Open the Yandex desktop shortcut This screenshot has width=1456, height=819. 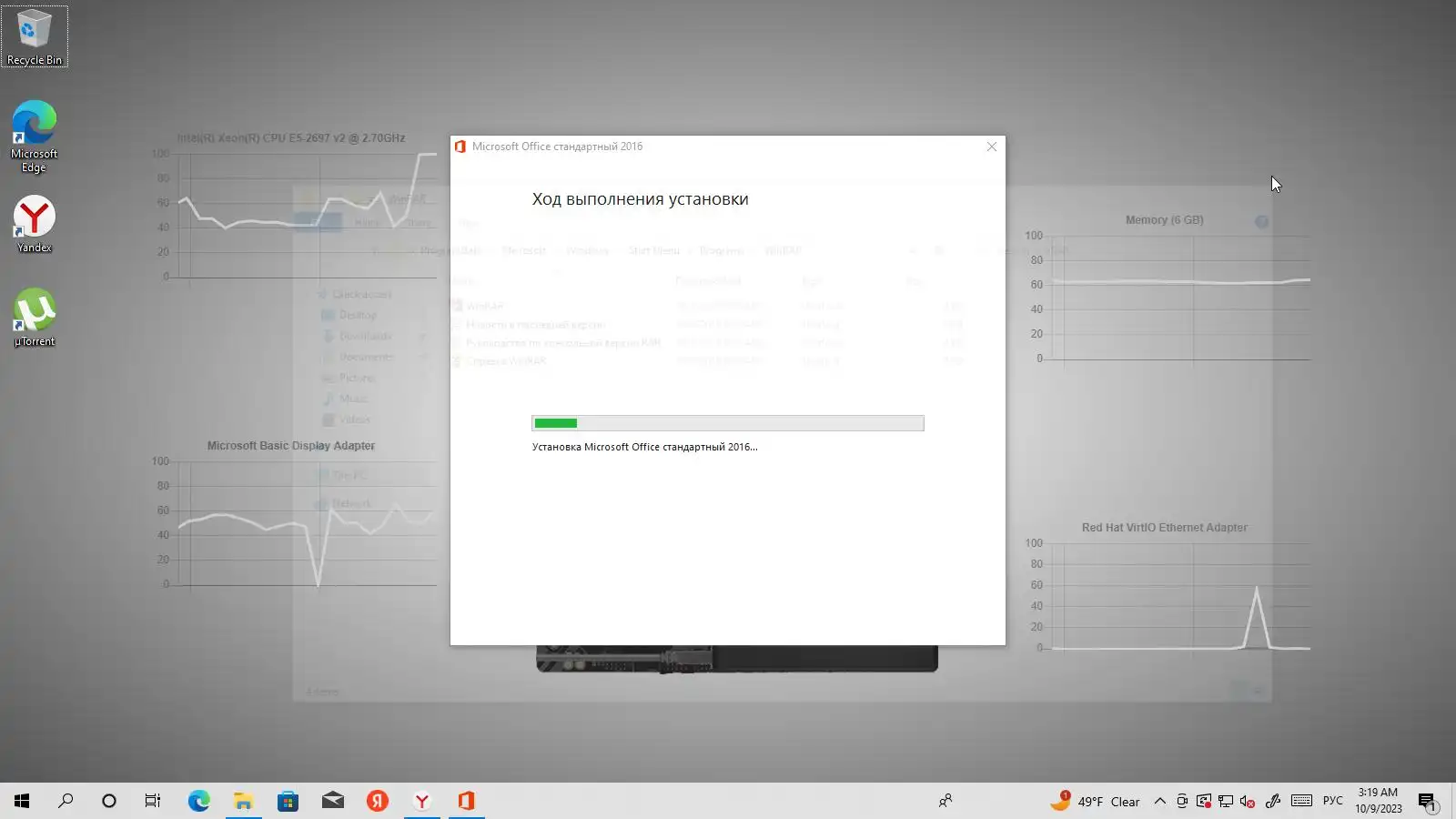click(35, 225)
